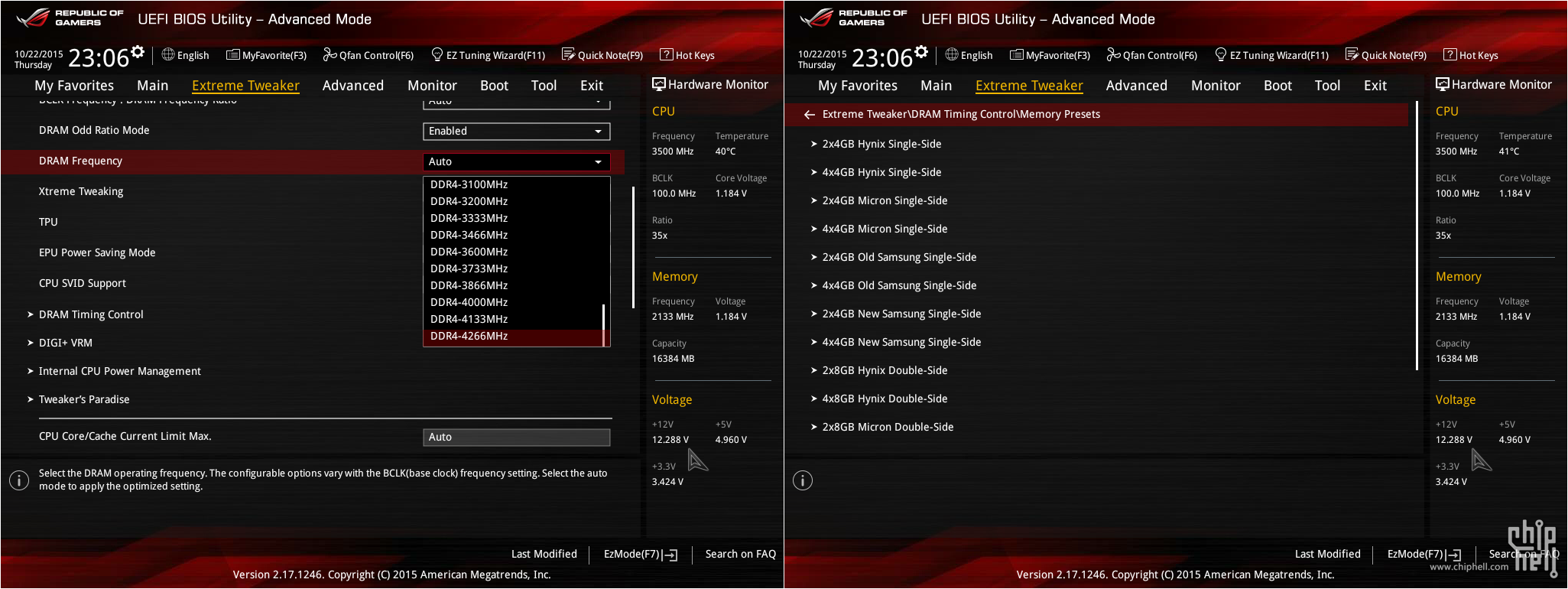Open DRAM Frequency Auto dropdown
1568x589 pixels.
pos(517,161)
